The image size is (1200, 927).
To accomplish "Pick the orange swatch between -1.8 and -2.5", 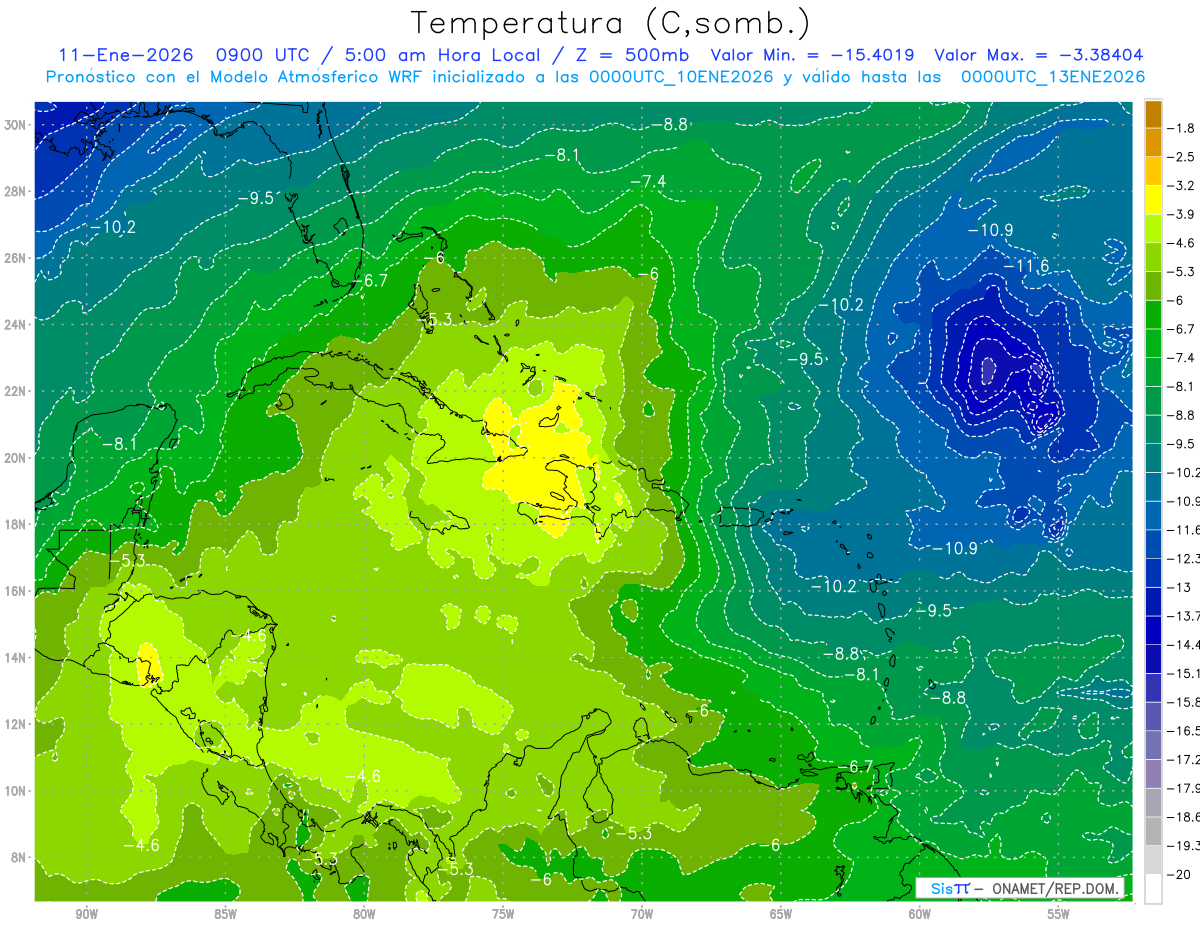I will 1153,142.
